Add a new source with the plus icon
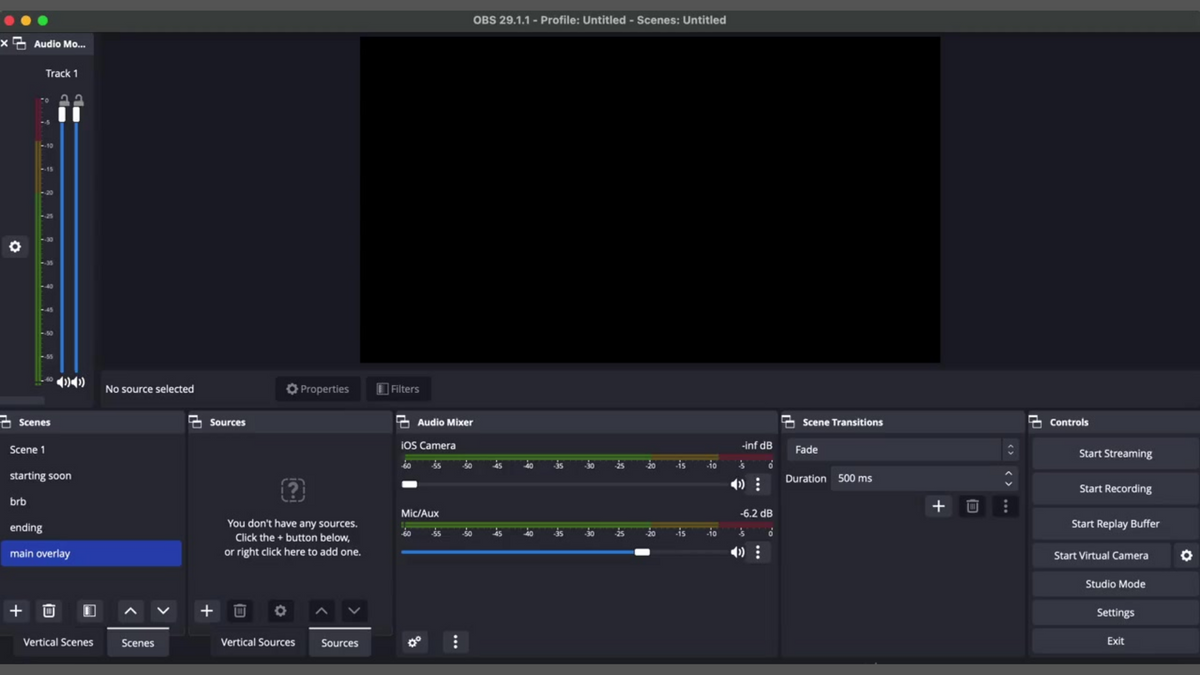1200x675 pixels. click(206, 610)
